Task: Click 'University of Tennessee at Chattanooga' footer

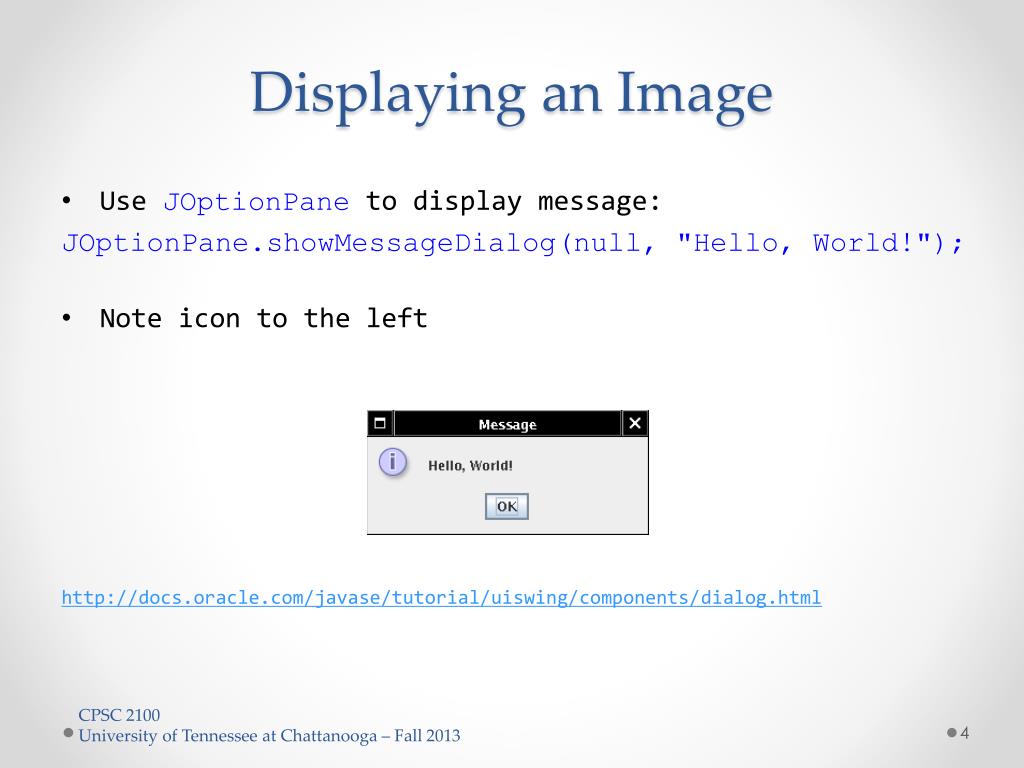Action: click(228, 736)
